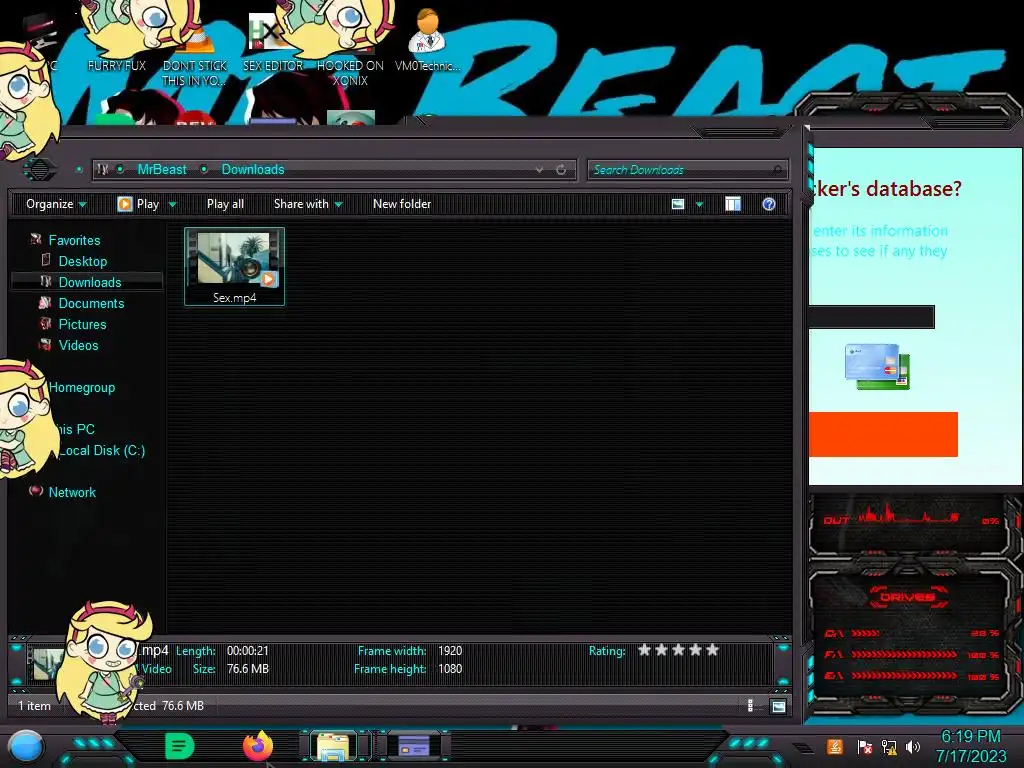
Task: Select the mp4 video file thumbnail
Action: point(234,266)
